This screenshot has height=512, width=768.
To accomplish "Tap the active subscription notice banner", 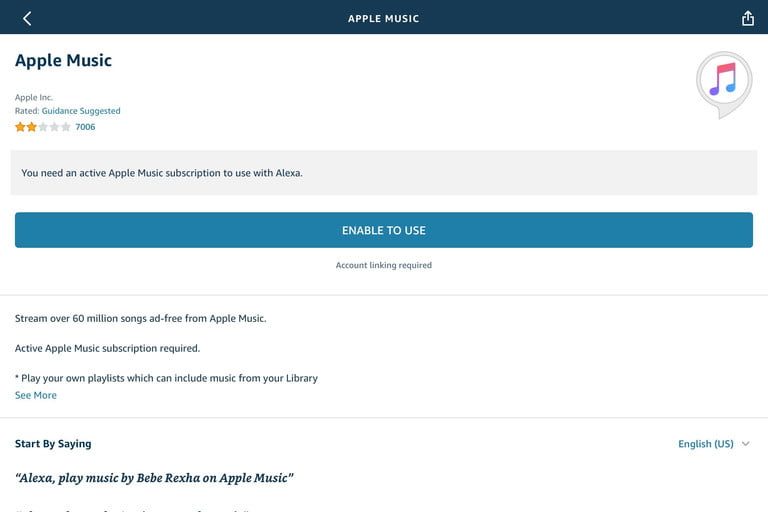I will pos(384,172).
